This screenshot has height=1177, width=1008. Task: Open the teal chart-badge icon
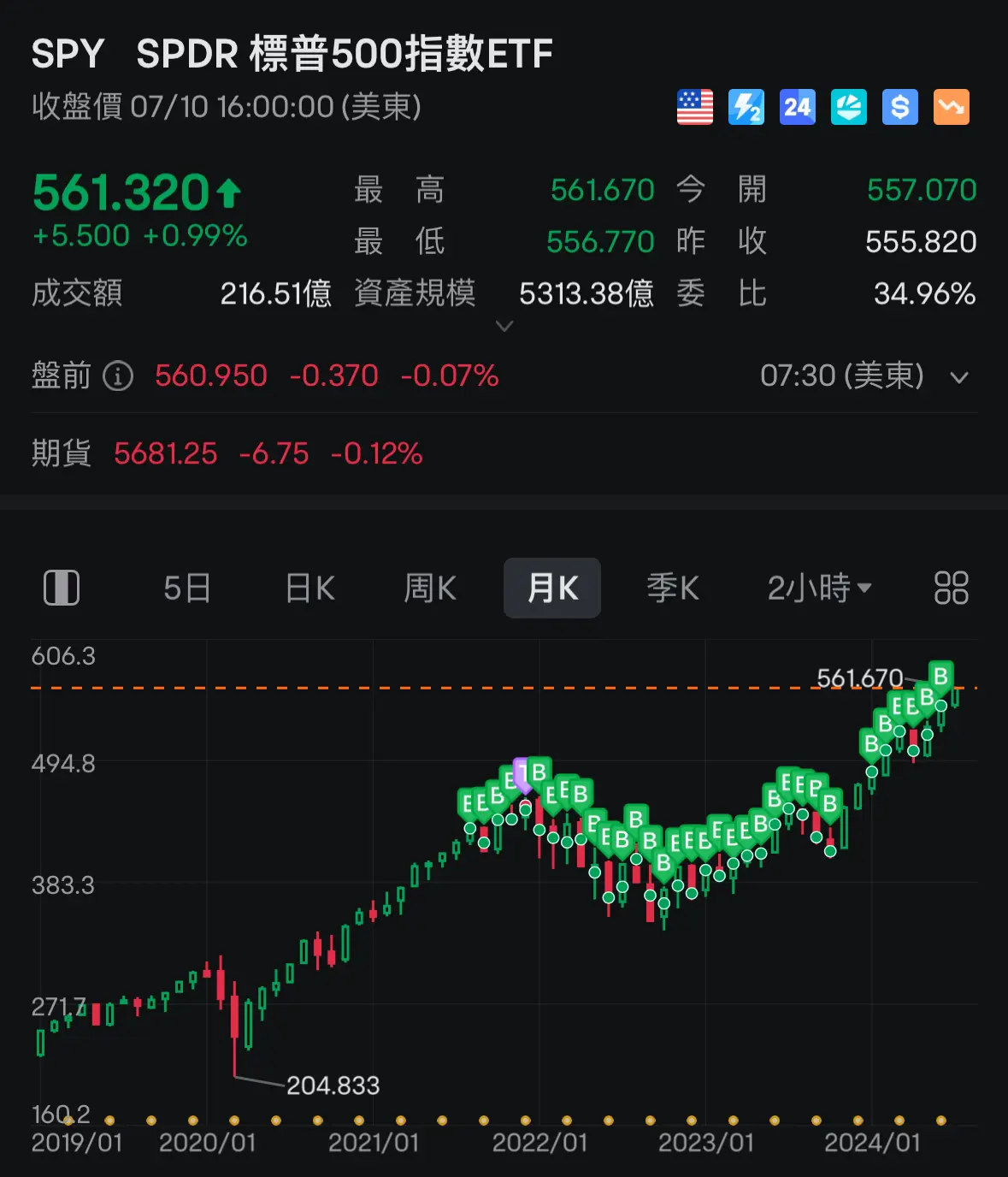[x=849, y=108]
